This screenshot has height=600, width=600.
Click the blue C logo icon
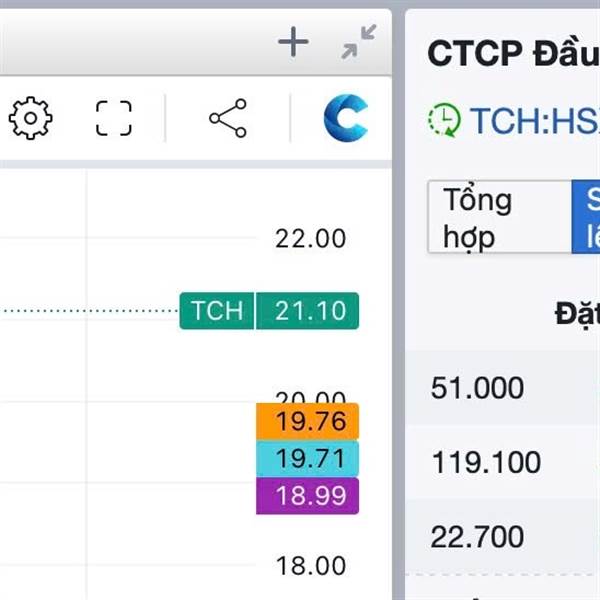[x=346, y=118]
